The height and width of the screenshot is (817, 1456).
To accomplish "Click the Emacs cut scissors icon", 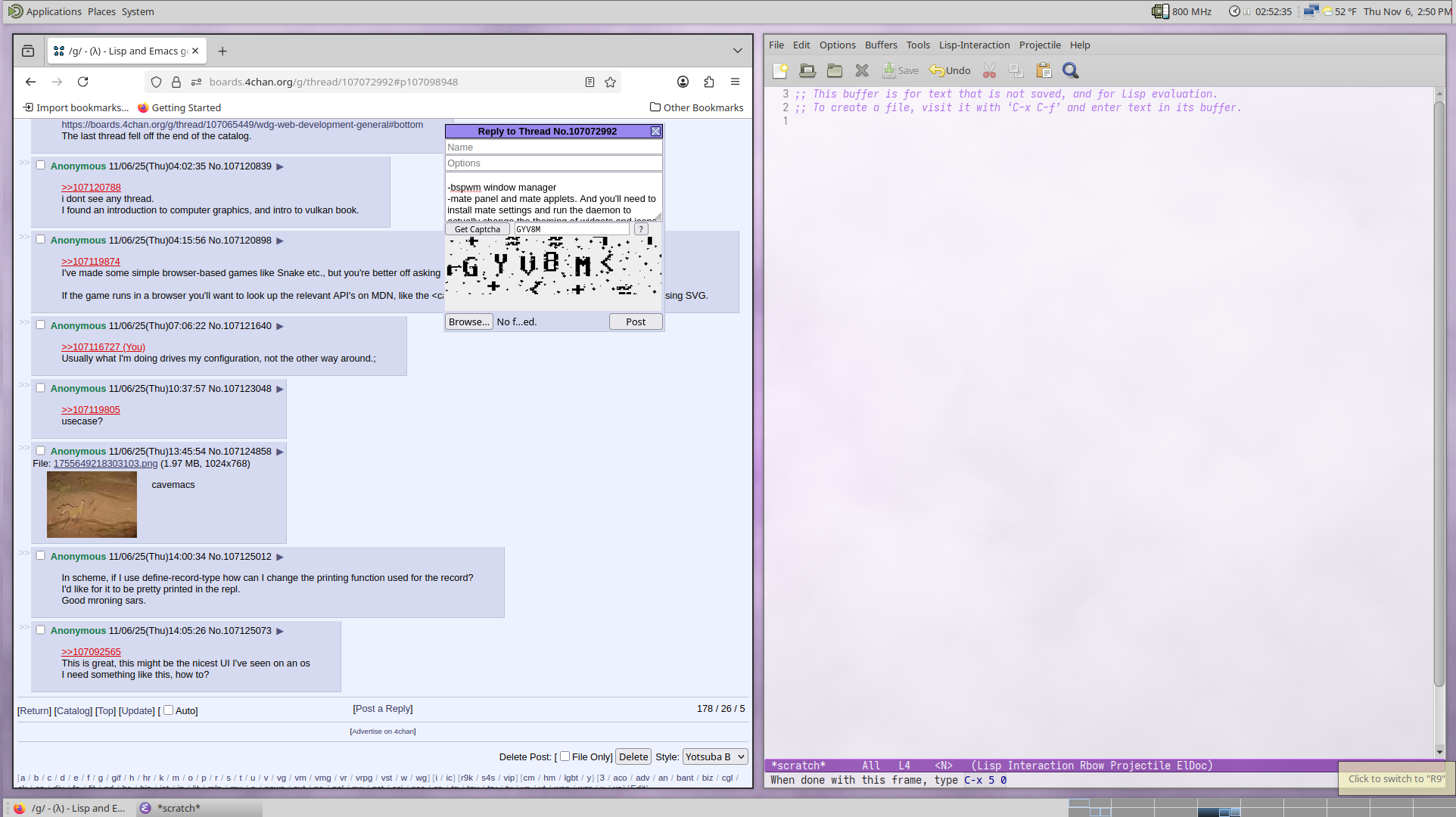I will (x=989, y=70).
